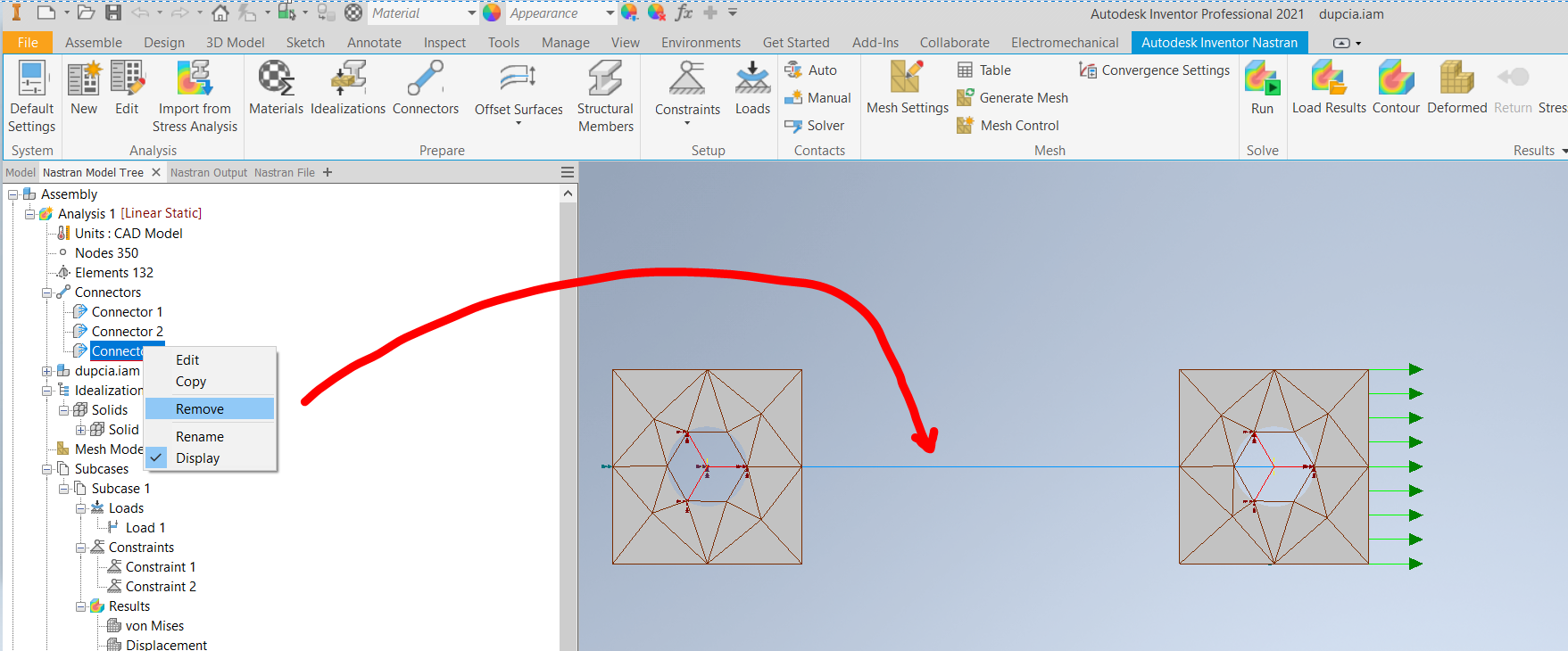Image resolution: width=1568 pixels, height=651 pixels.
Task: Show Contour results
Action: pyautogui.click(x=1396, y=88)
